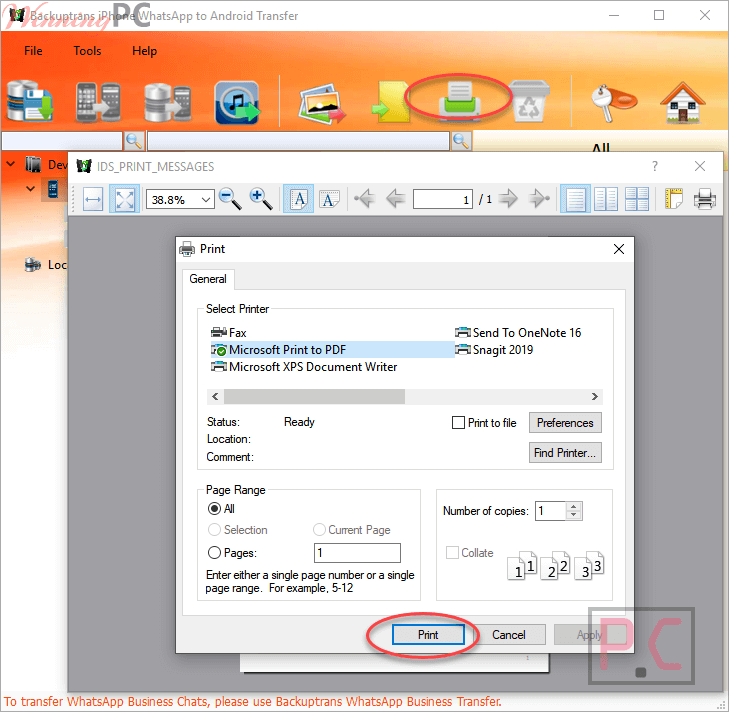The width and height of the screenshot is (729, 712).
Task: Choose landscape orientation icon
Action: (329, 199)
